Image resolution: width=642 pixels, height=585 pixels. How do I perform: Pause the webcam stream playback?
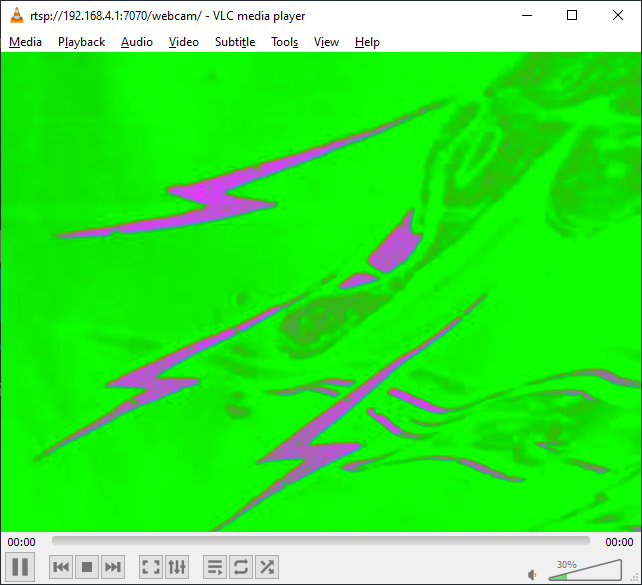pos(20,567)
